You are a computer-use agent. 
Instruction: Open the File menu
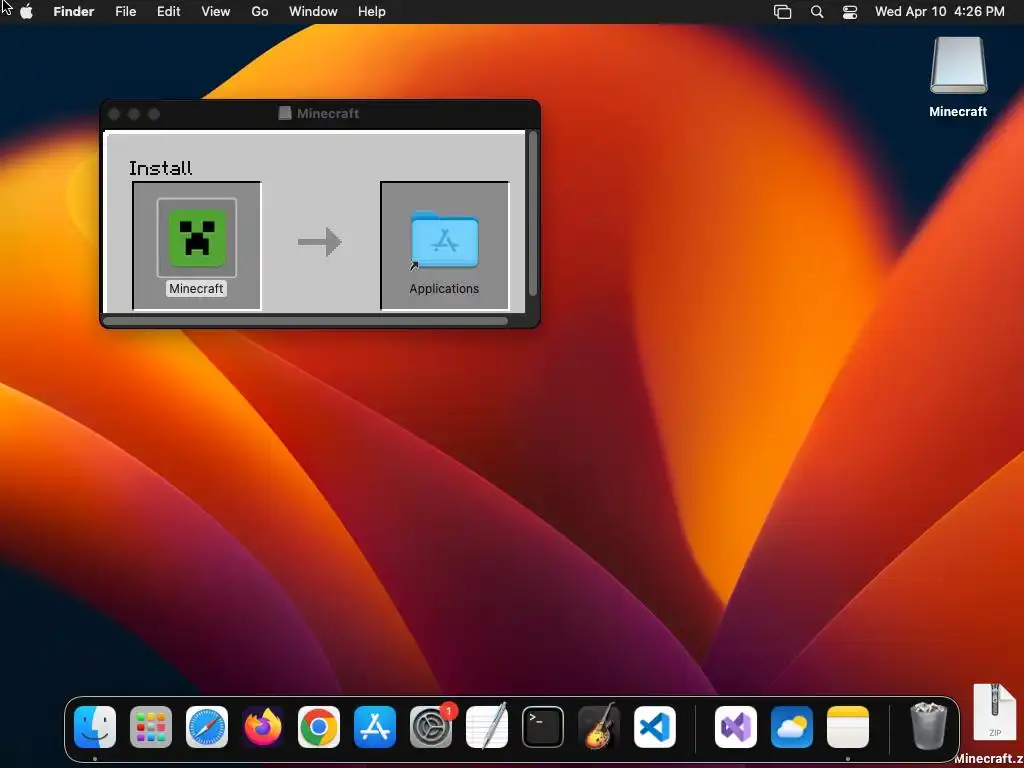125,12
